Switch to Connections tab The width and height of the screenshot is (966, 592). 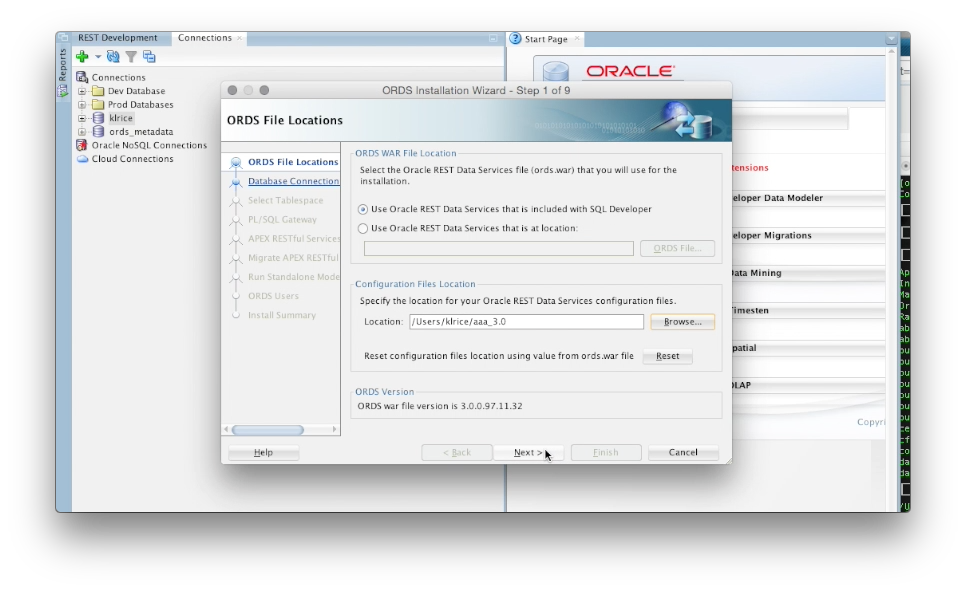[205, 38]
